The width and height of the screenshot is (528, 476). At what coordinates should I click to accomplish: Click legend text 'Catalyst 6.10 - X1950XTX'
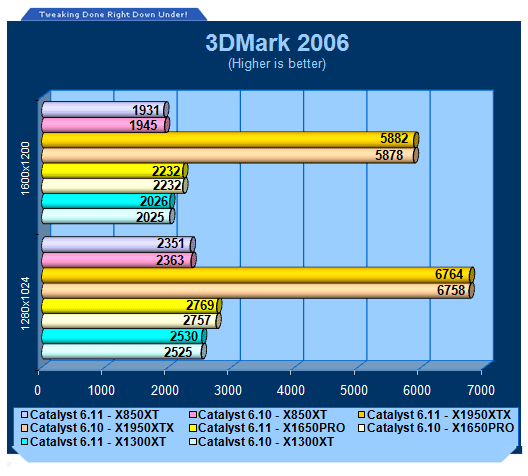tap(102, 428)
